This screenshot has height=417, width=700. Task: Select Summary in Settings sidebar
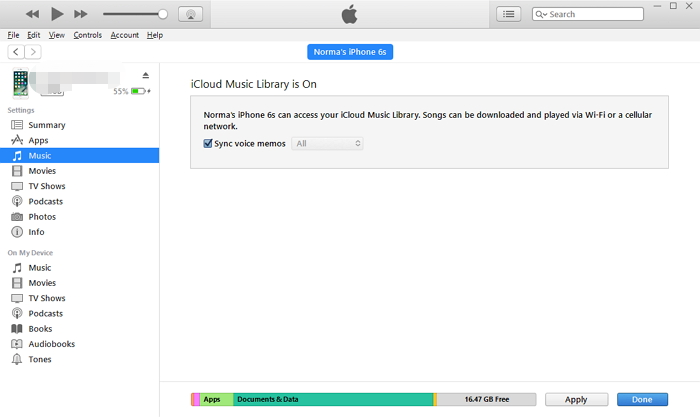tap(79, 125)
